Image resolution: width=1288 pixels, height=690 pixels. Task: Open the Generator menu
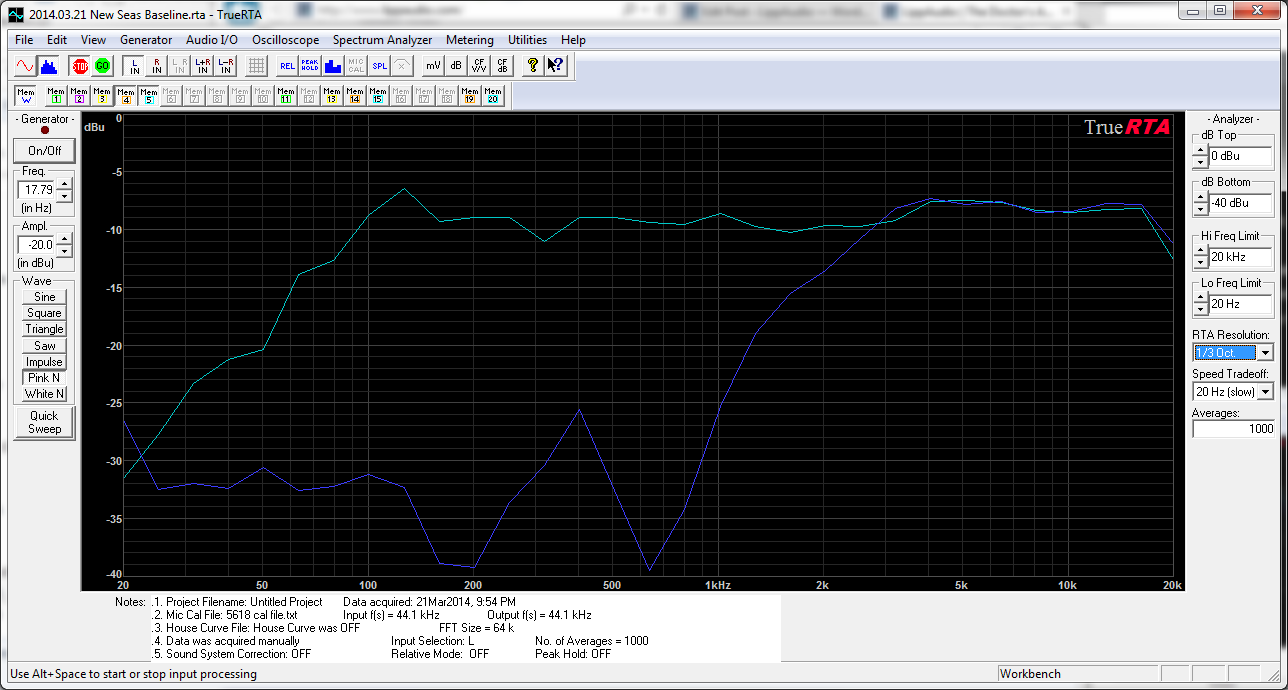tap(146, 40)
